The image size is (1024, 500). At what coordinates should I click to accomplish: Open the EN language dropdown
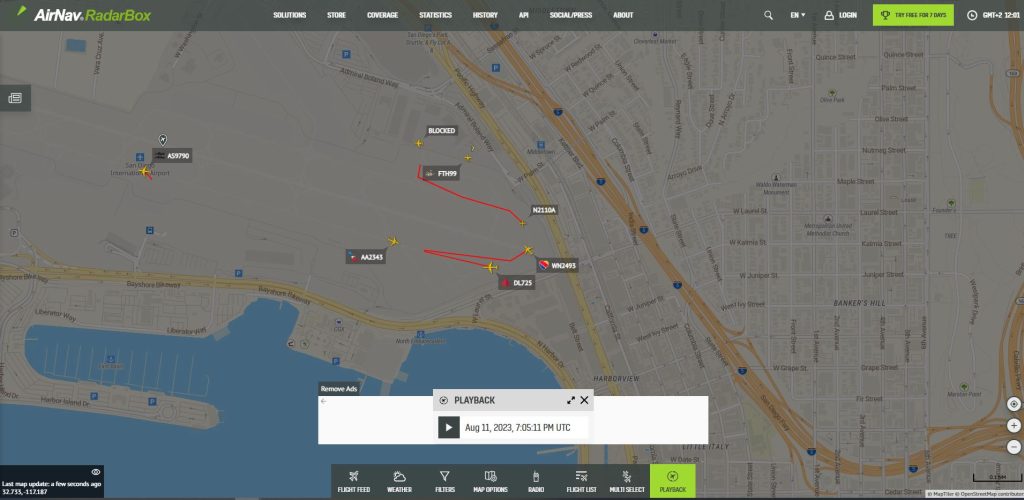797,15
